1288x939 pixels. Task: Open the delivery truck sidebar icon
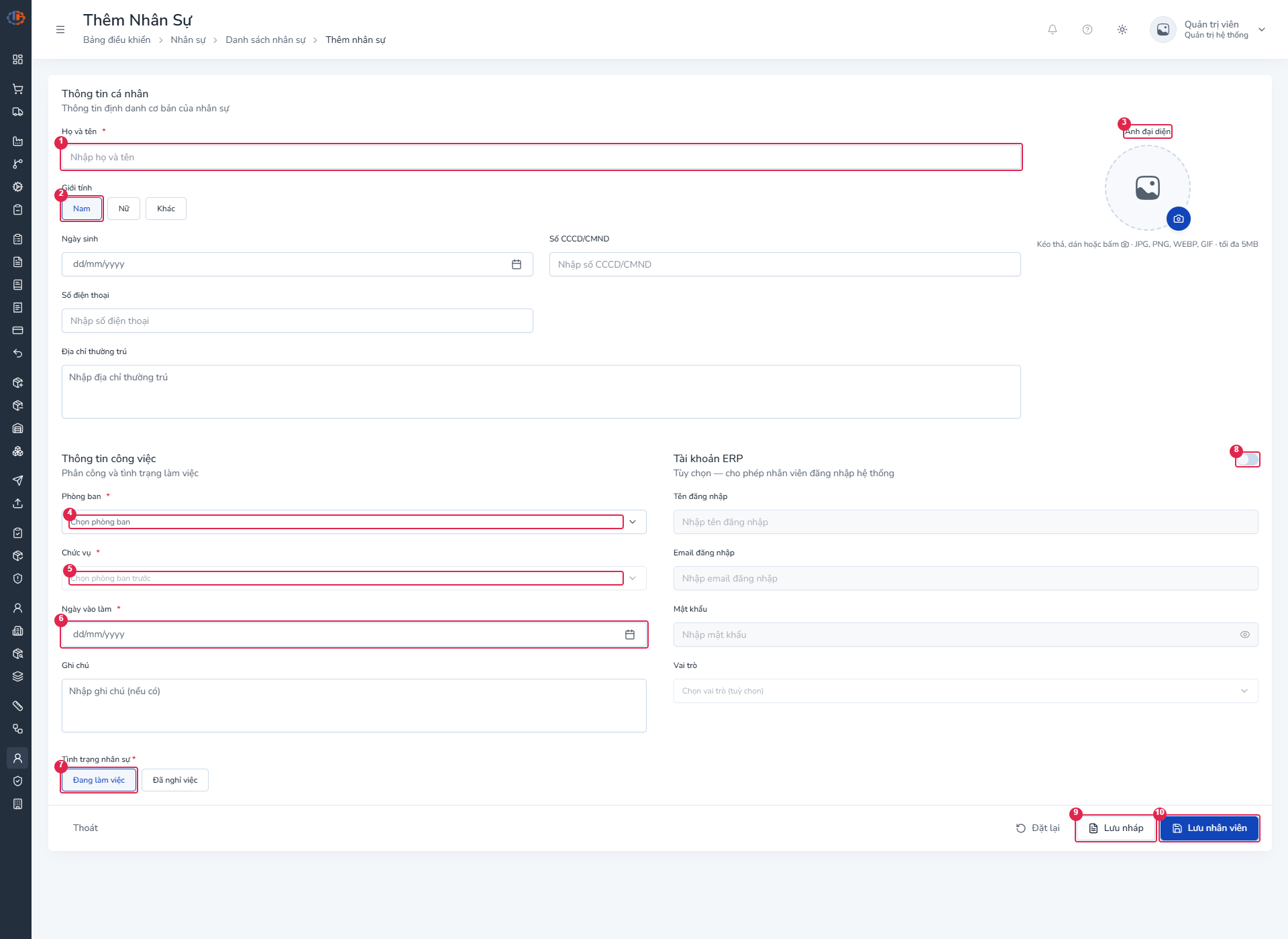click(18, 112)
